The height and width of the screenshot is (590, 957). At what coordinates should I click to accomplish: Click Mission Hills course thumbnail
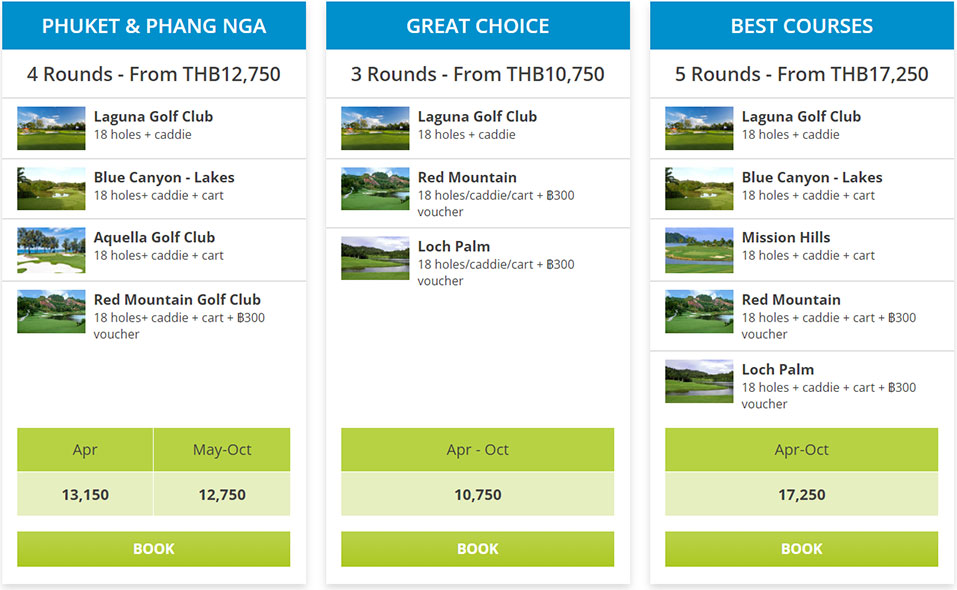(x=699, y=250)
